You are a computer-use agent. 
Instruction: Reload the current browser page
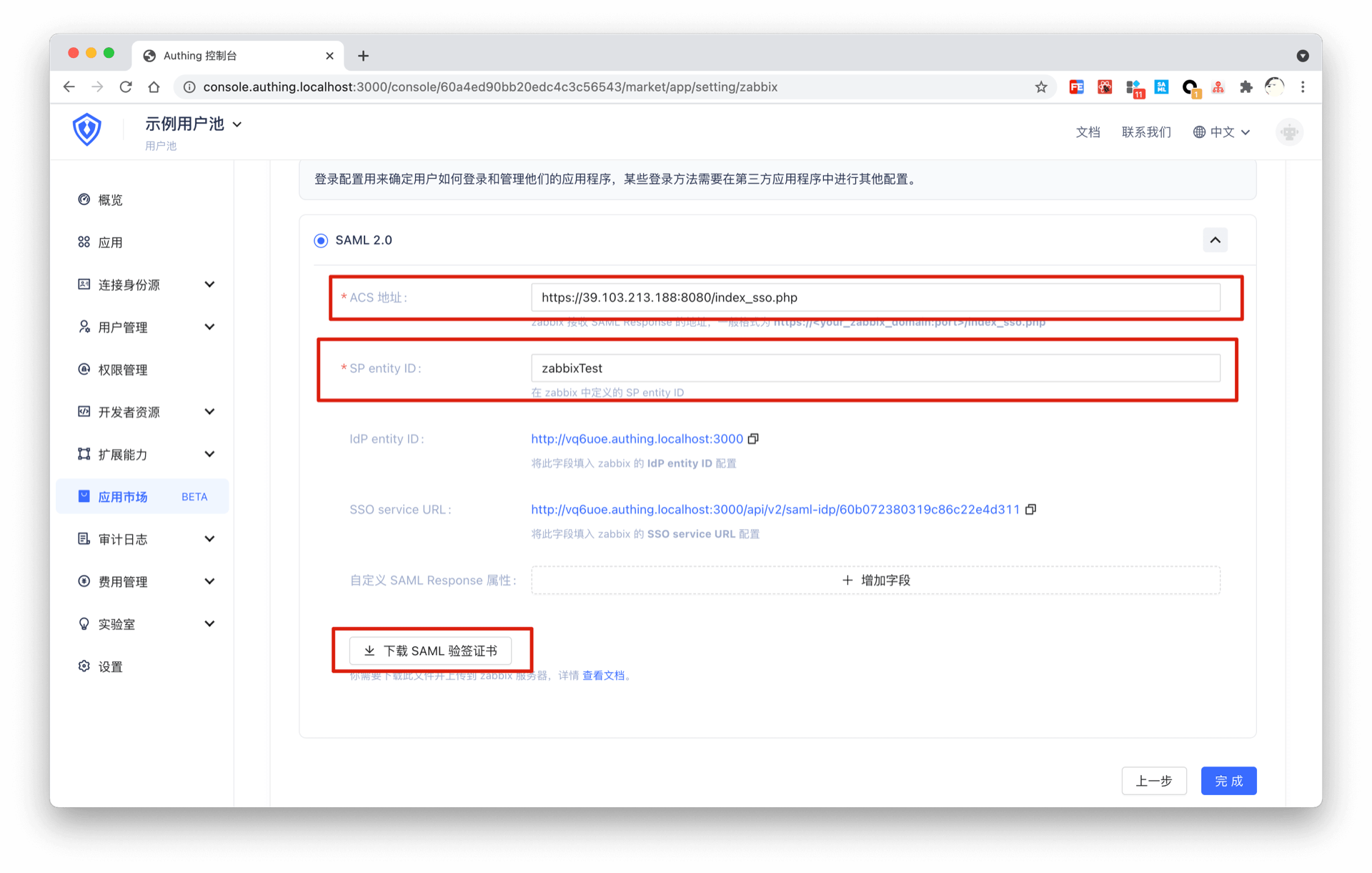[126, 87]
